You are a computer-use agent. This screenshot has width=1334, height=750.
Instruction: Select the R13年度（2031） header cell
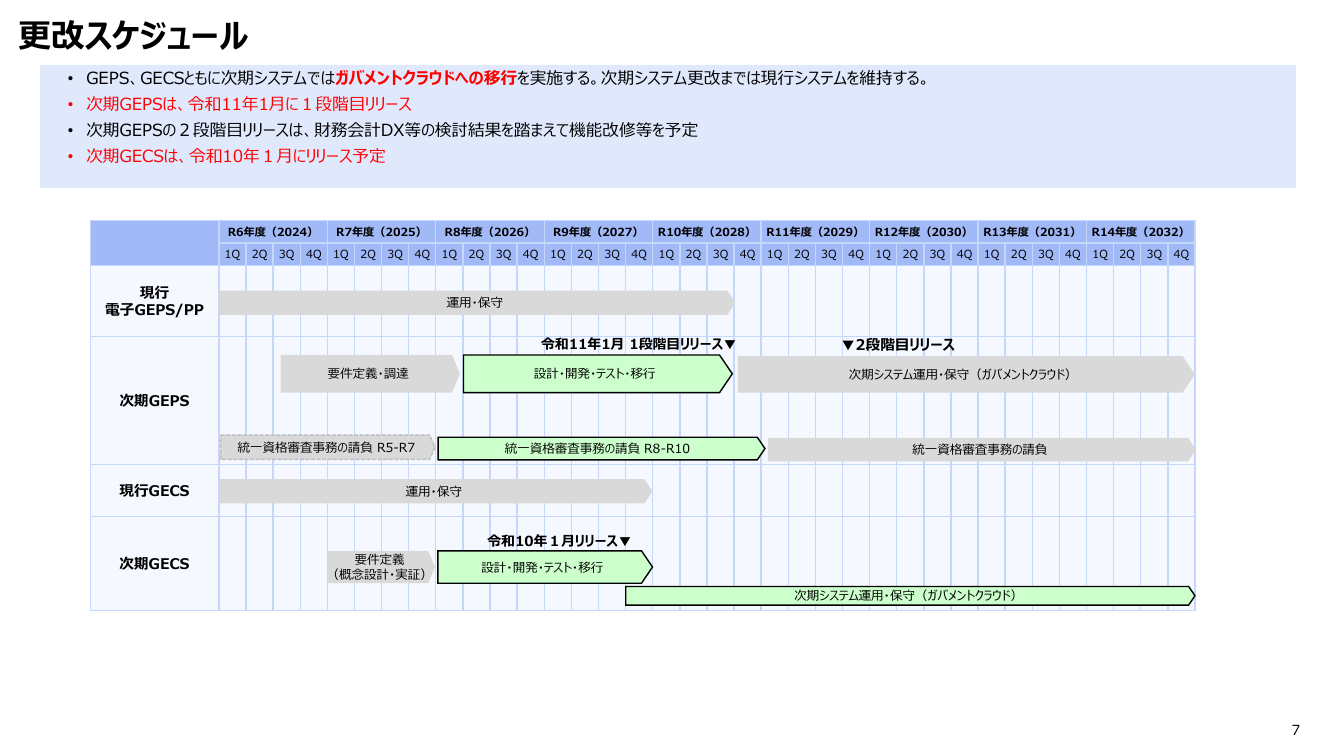(x=1031, y=232)
